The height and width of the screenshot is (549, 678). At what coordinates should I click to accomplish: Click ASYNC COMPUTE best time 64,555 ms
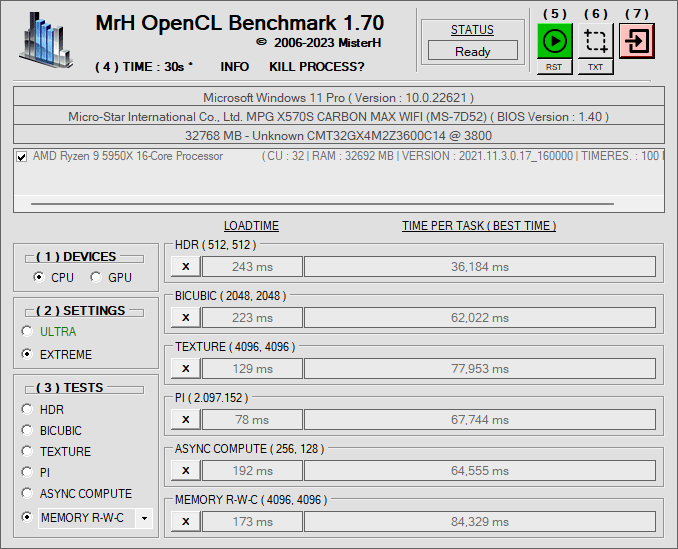[480, 471]
